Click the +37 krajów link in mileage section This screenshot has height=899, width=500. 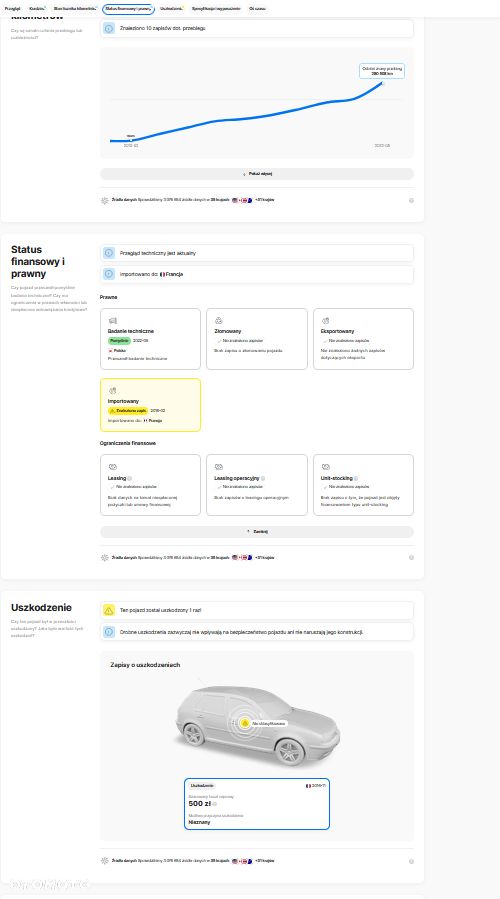265,200
